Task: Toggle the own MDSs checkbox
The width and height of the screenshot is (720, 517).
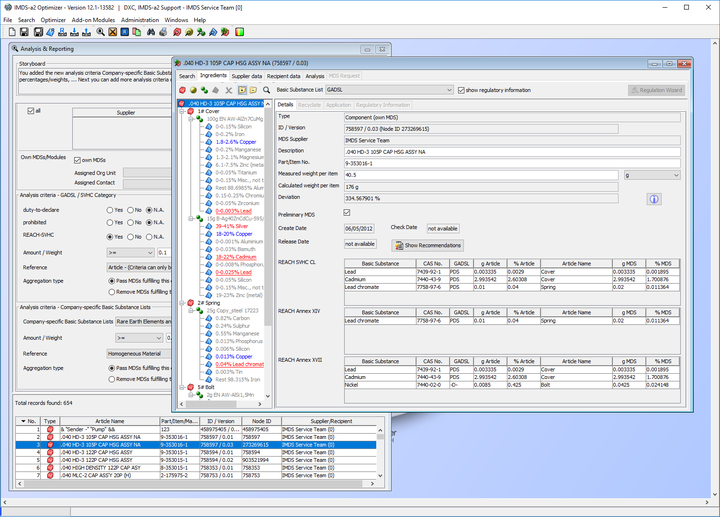Action: pos(76,159)
